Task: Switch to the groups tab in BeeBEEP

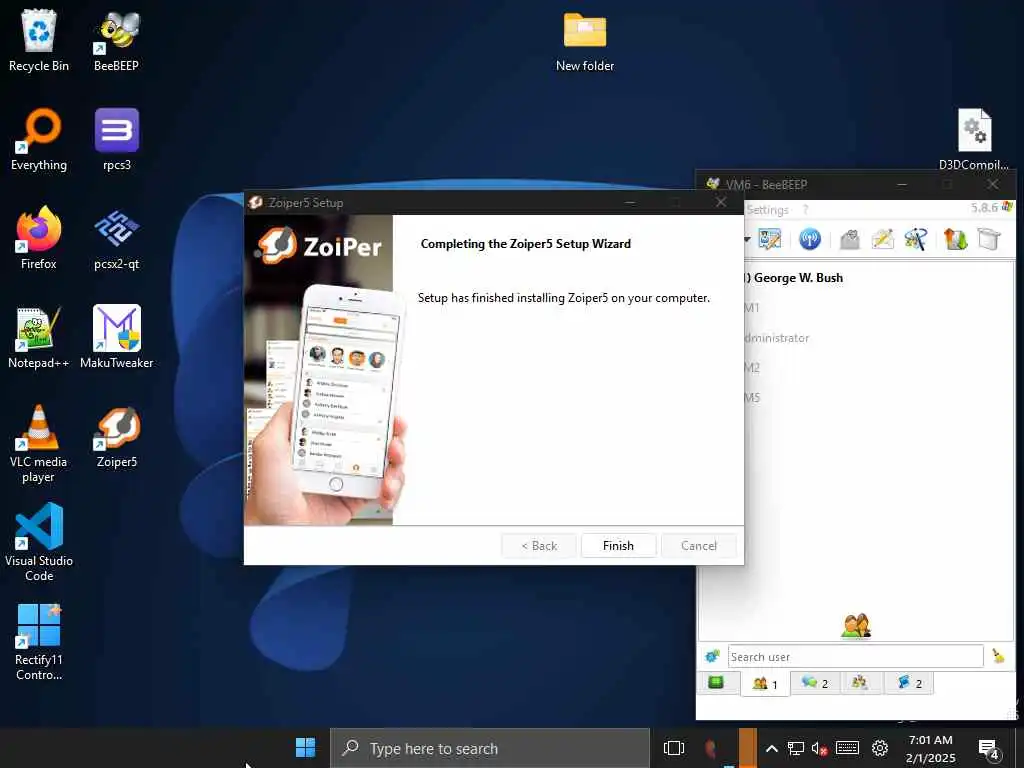Action: (x=860, y=682)
